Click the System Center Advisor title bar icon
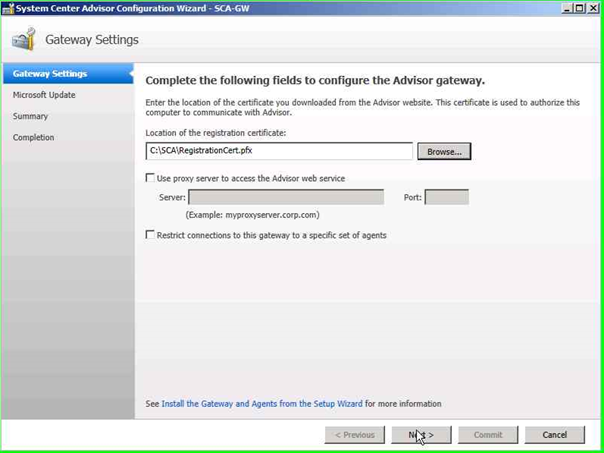The height and width of the screenshot is (453, 604). [x=8, y=8]
